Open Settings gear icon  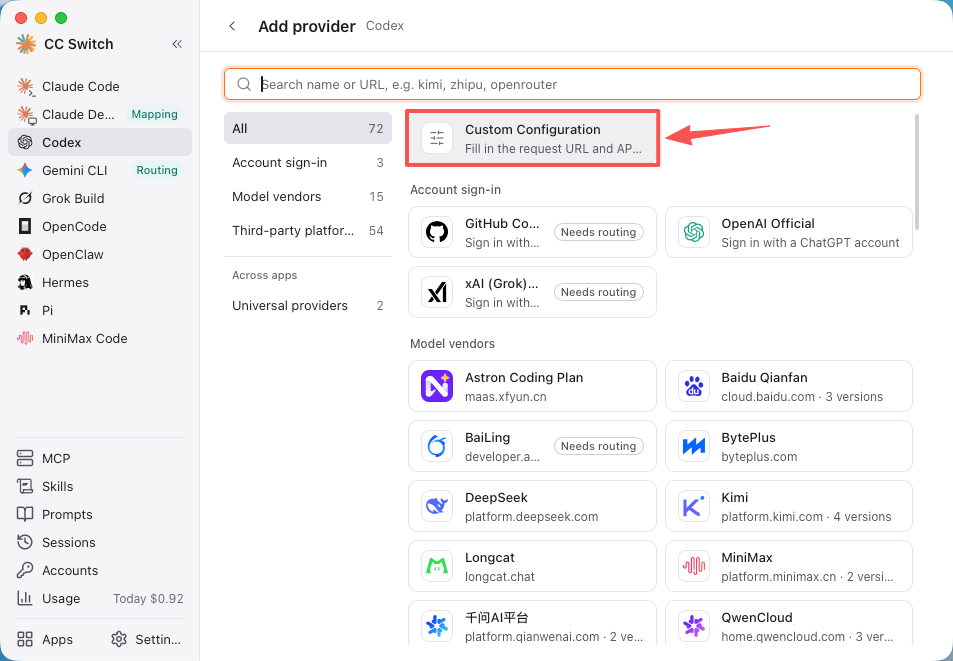(x=119, y=639)
